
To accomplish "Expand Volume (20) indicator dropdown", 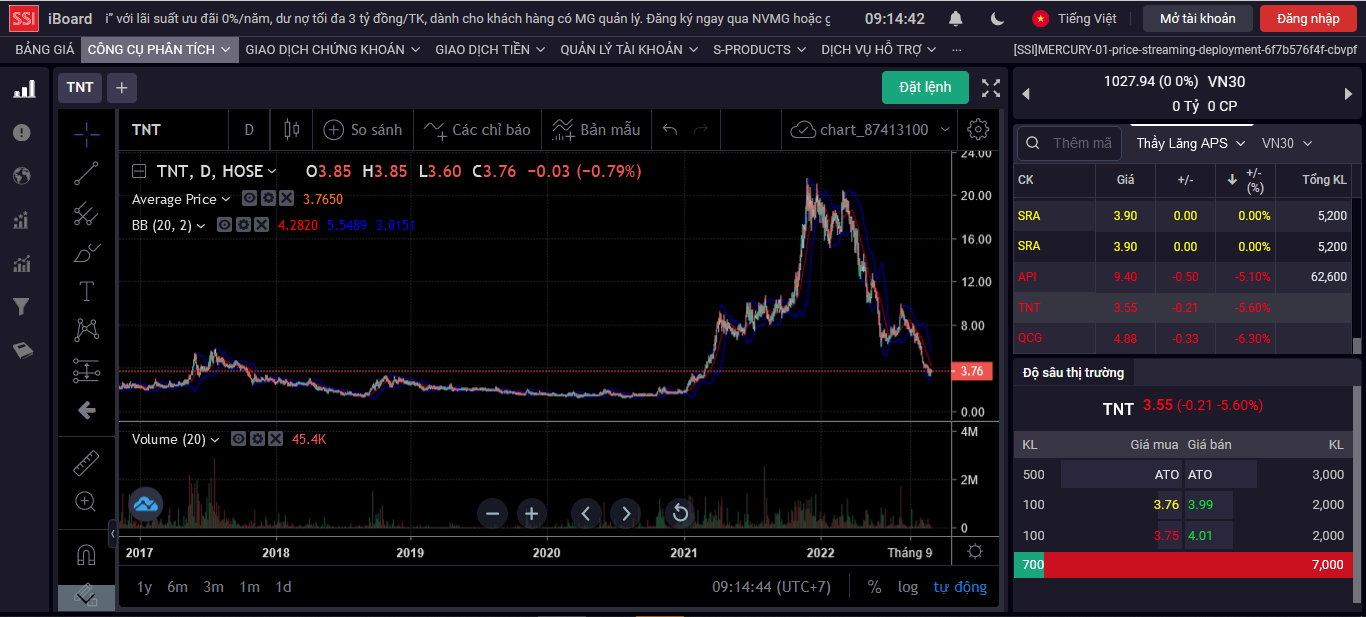I will click(x=215, y=439).
